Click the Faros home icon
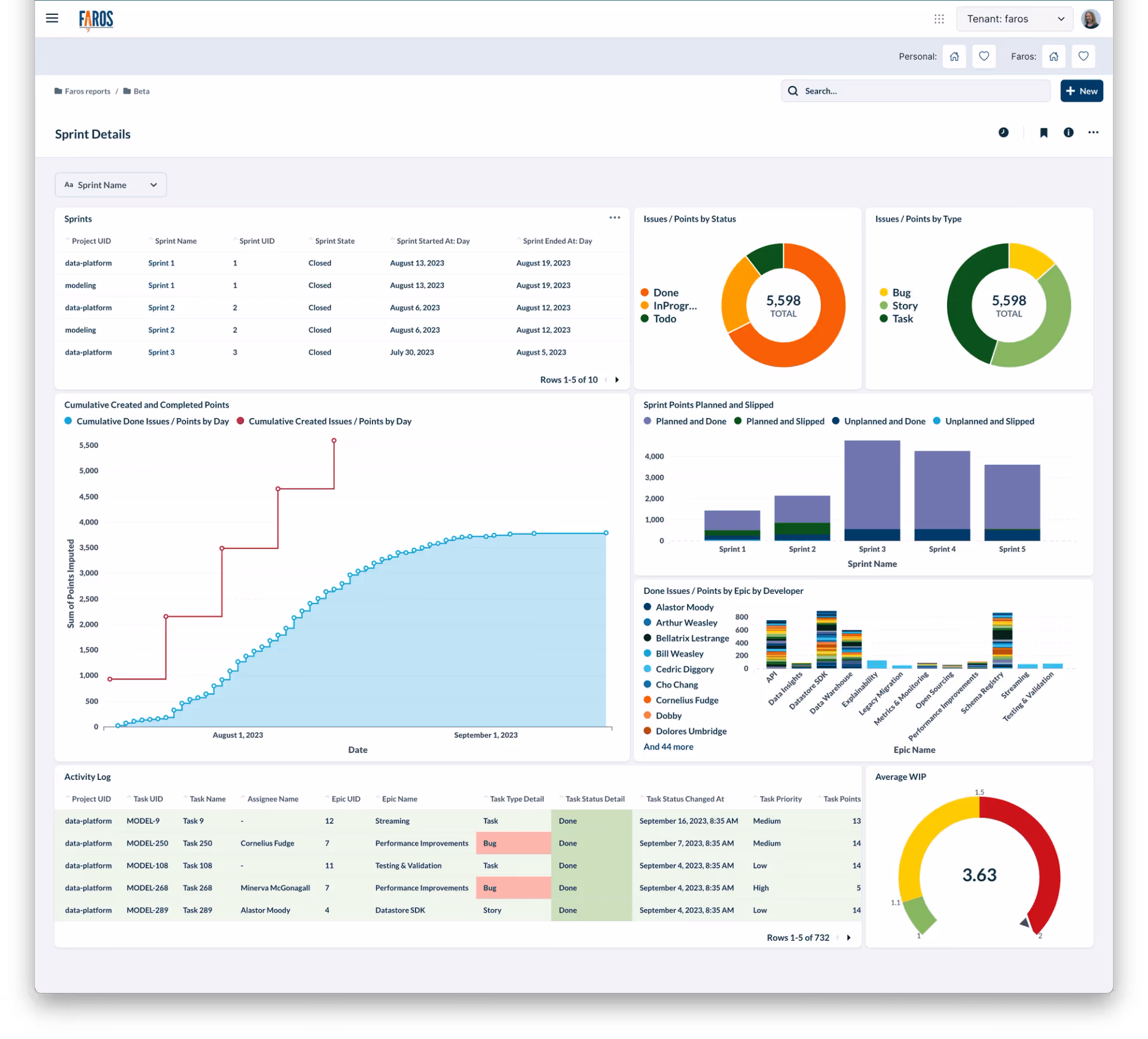This screenshot has height=1039, width=1148. 1054,56
